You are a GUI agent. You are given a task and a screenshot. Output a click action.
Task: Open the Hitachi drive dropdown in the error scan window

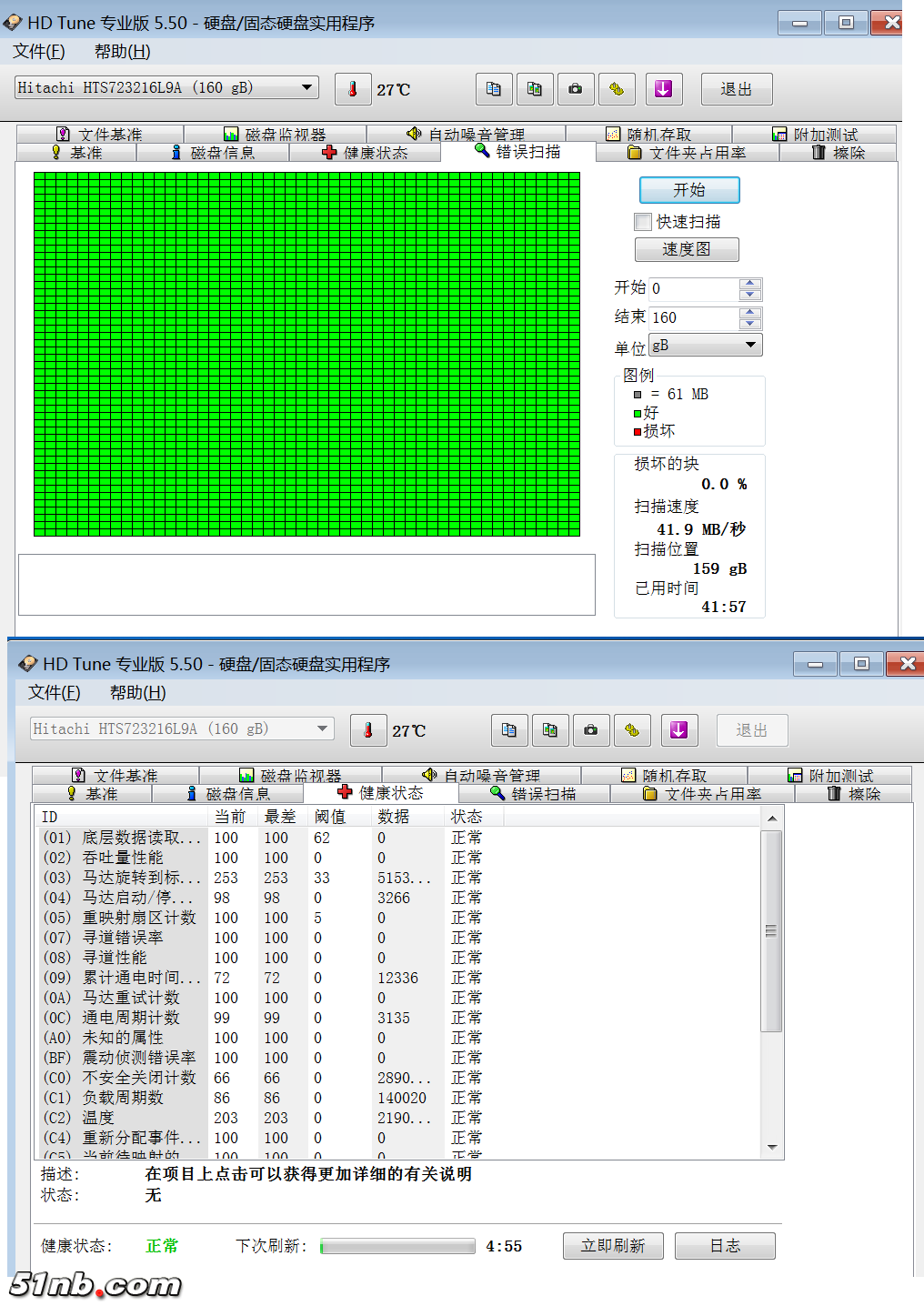[x=307, y=87]
